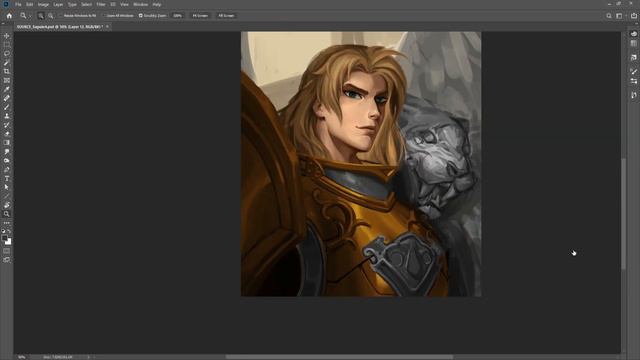Image resolution: width=640 pixels, height=360 pixels.
Task: Select the Crop tool
Action: click(7, 71)
